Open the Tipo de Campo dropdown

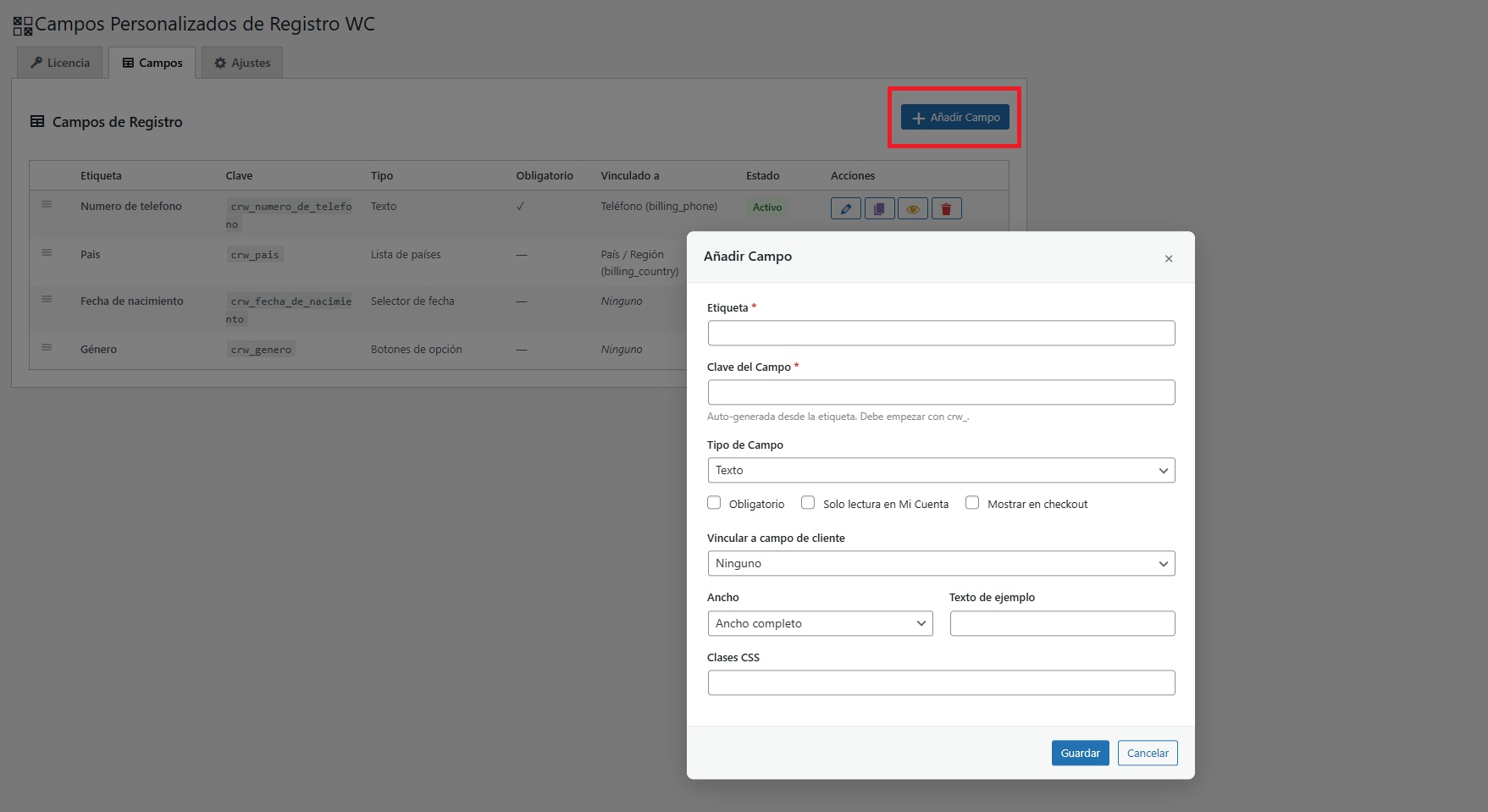(940, 471)
